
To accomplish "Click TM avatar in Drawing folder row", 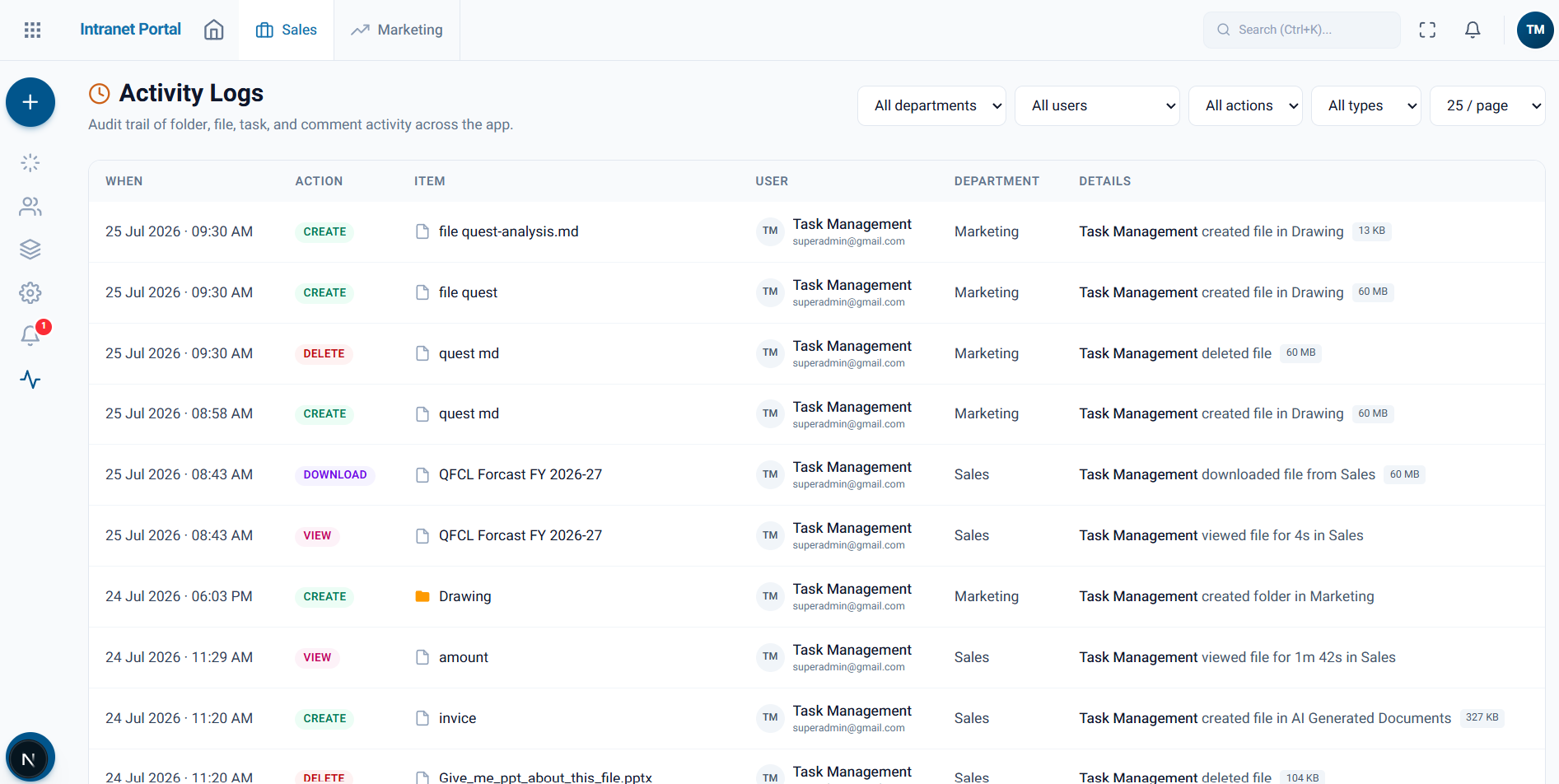I will [770, 596].
